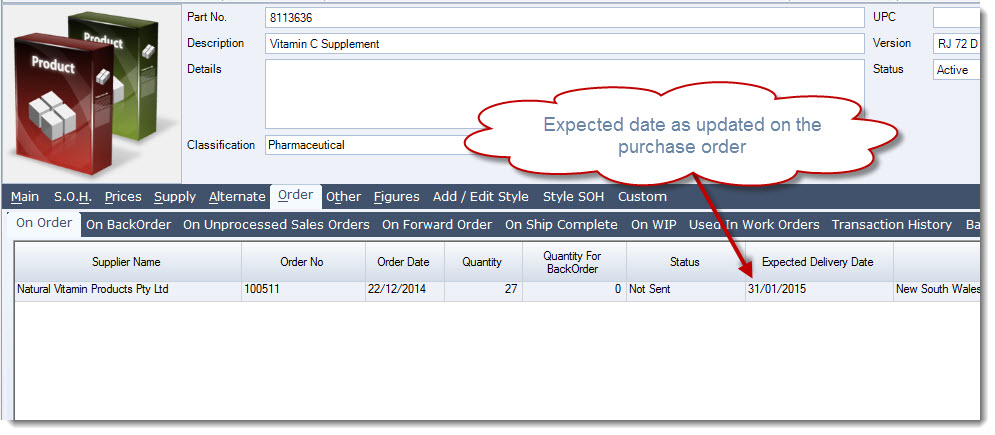Viewport: 995px width, 435px height.
Task: Switch to the On WIP sub-tab
Action: point(654,224)
